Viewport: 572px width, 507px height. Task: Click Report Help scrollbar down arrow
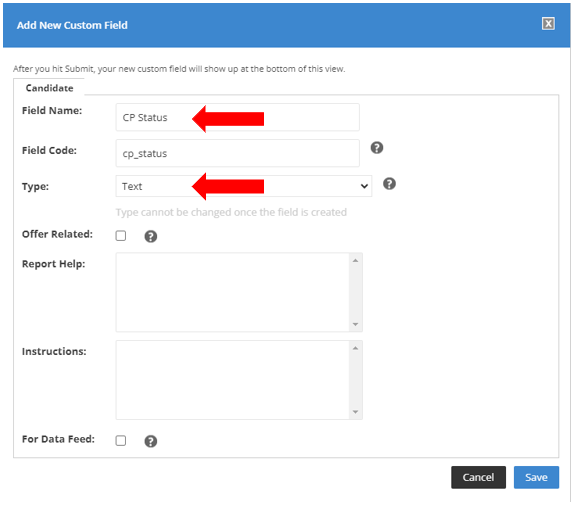[x=355, y=324]
